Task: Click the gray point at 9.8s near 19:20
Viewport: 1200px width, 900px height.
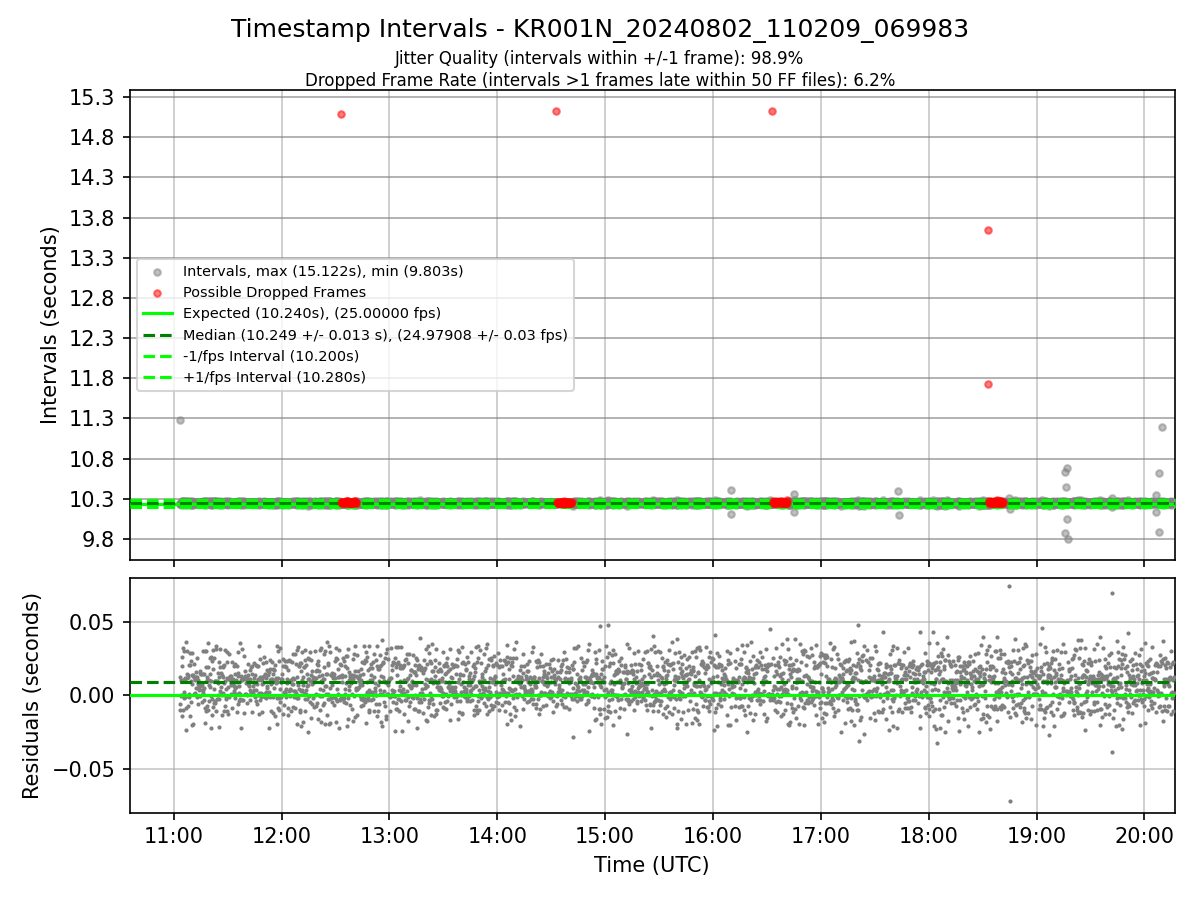Action: 1068,539
